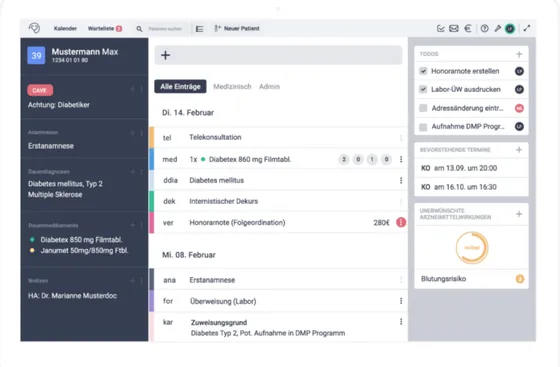Open the Erstanamnese entry in sidebar

[x=51, y=146]
